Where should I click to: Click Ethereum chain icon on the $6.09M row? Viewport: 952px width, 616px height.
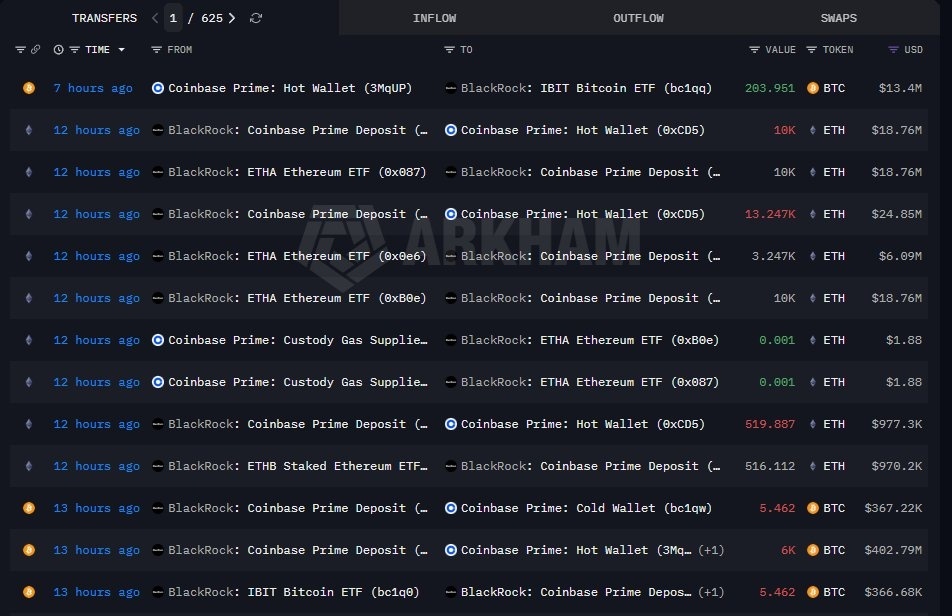[x=29, y=256]
